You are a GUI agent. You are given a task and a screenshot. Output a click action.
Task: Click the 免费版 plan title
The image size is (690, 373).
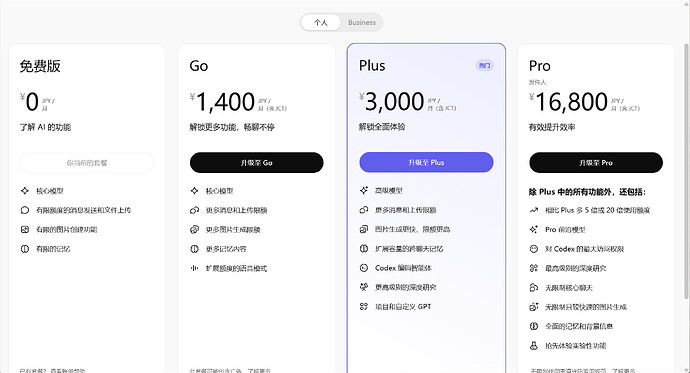coord(40,66)
